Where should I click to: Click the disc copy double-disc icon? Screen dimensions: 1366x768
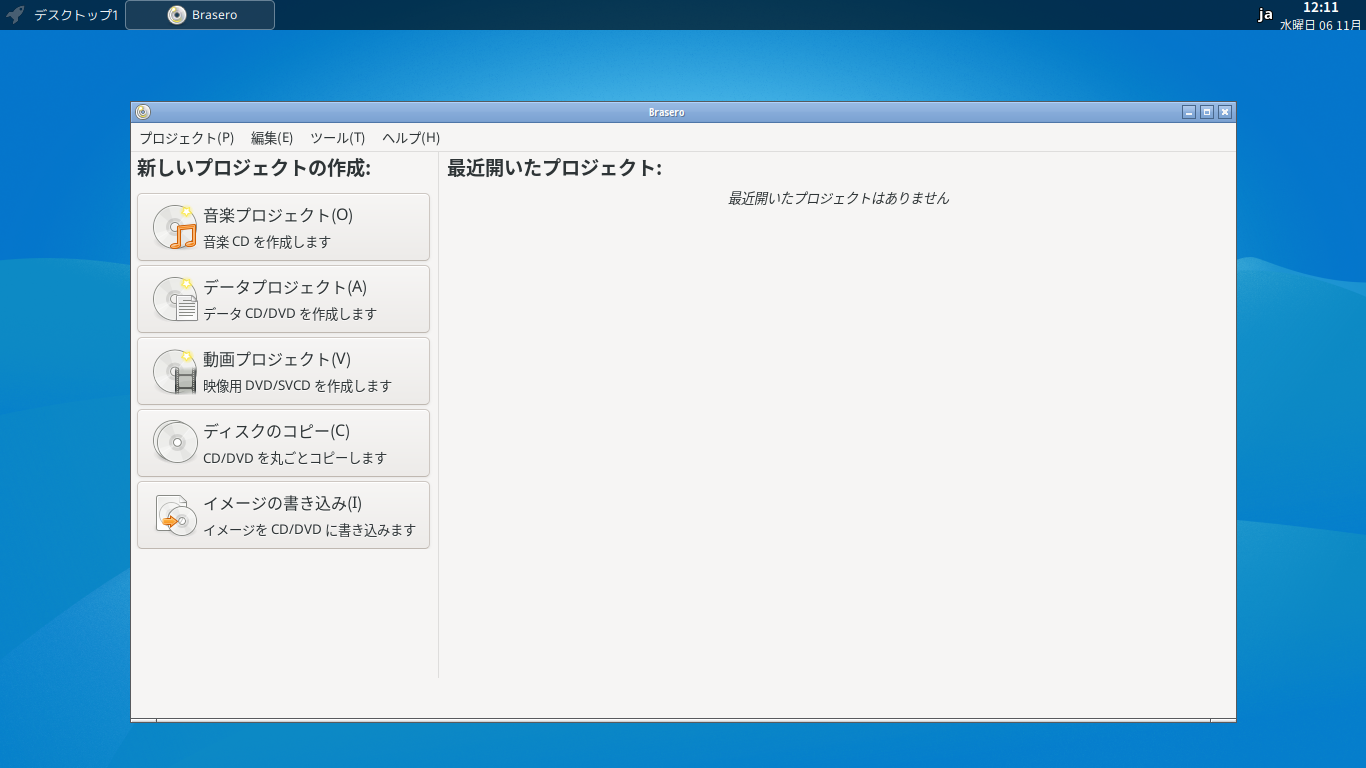(x=175, y=443)
